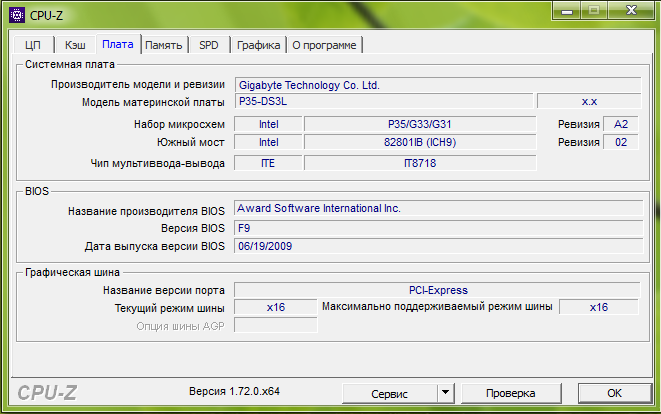Screen dimensions: 661x414
Task: Select the Плата tab
Action: coord(118,44)
